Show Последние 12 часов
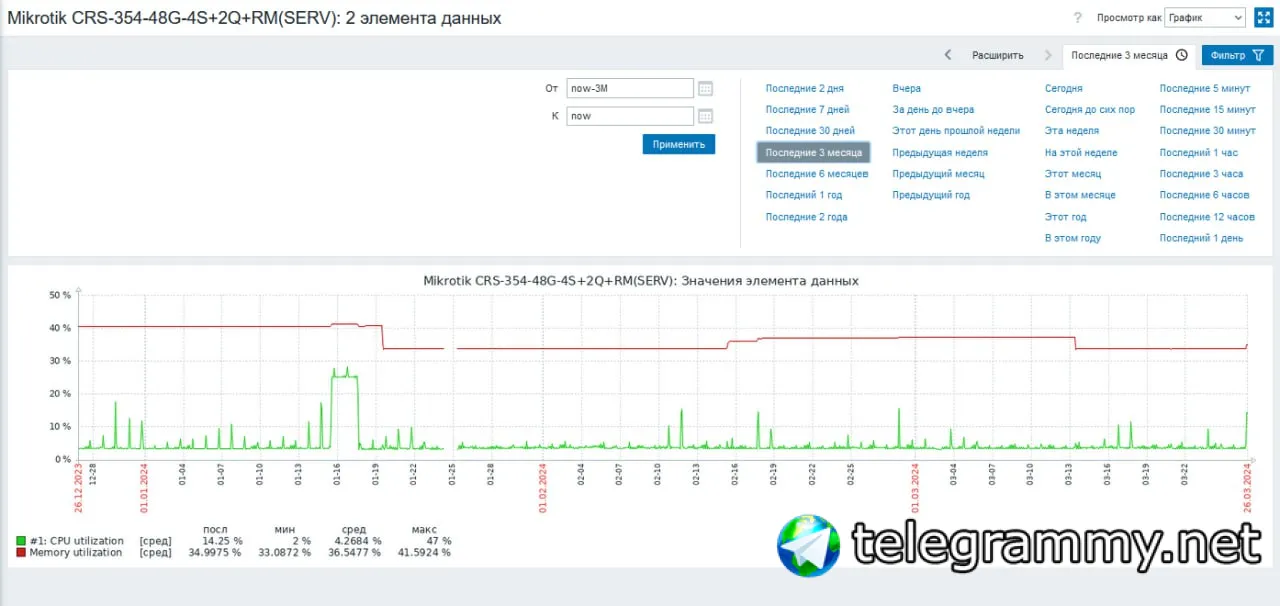Viewport: 1280px width, 606px height. coord(1207,217)
